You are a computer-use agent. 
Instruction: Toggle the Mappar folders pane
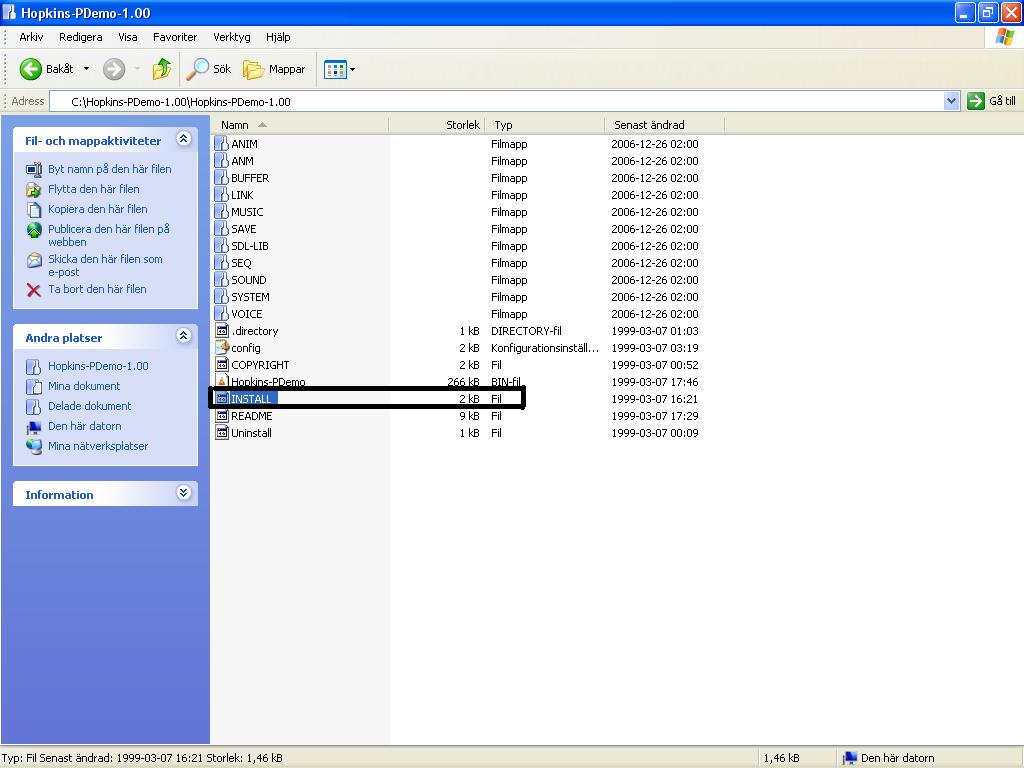pos(274,69)
